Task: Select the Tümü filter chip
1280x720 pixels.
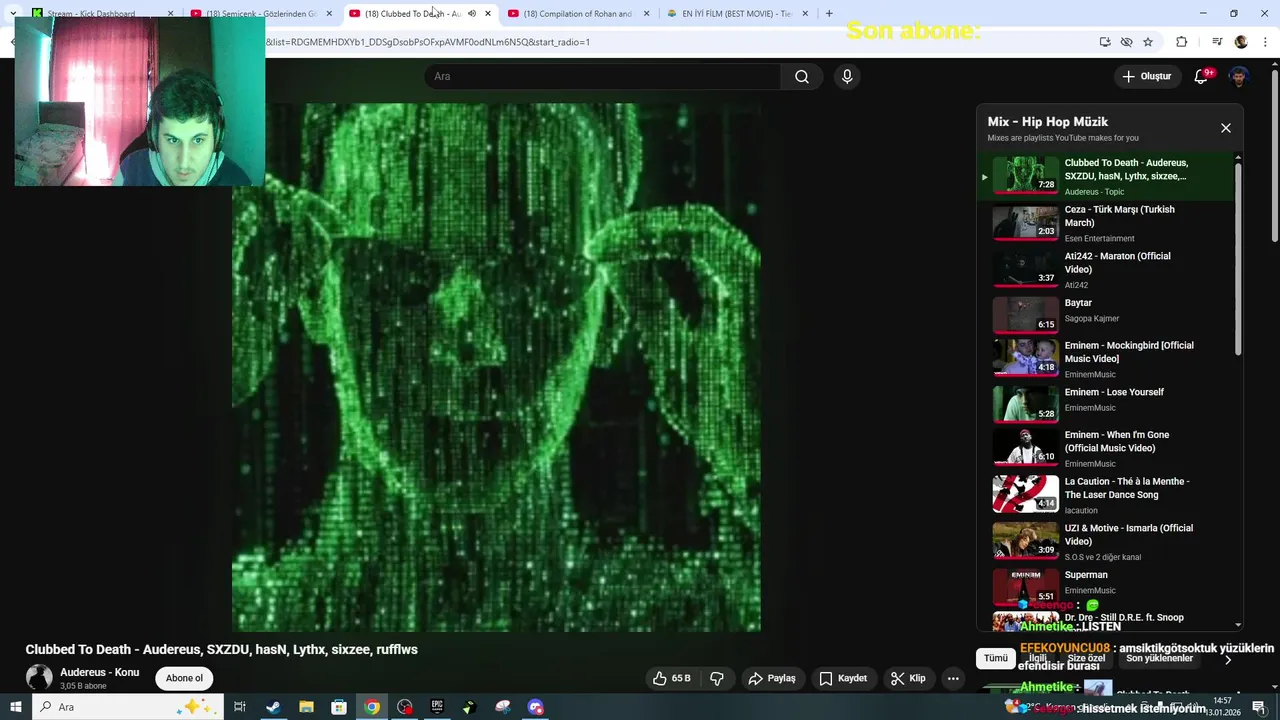Action: tap(996, 658)
